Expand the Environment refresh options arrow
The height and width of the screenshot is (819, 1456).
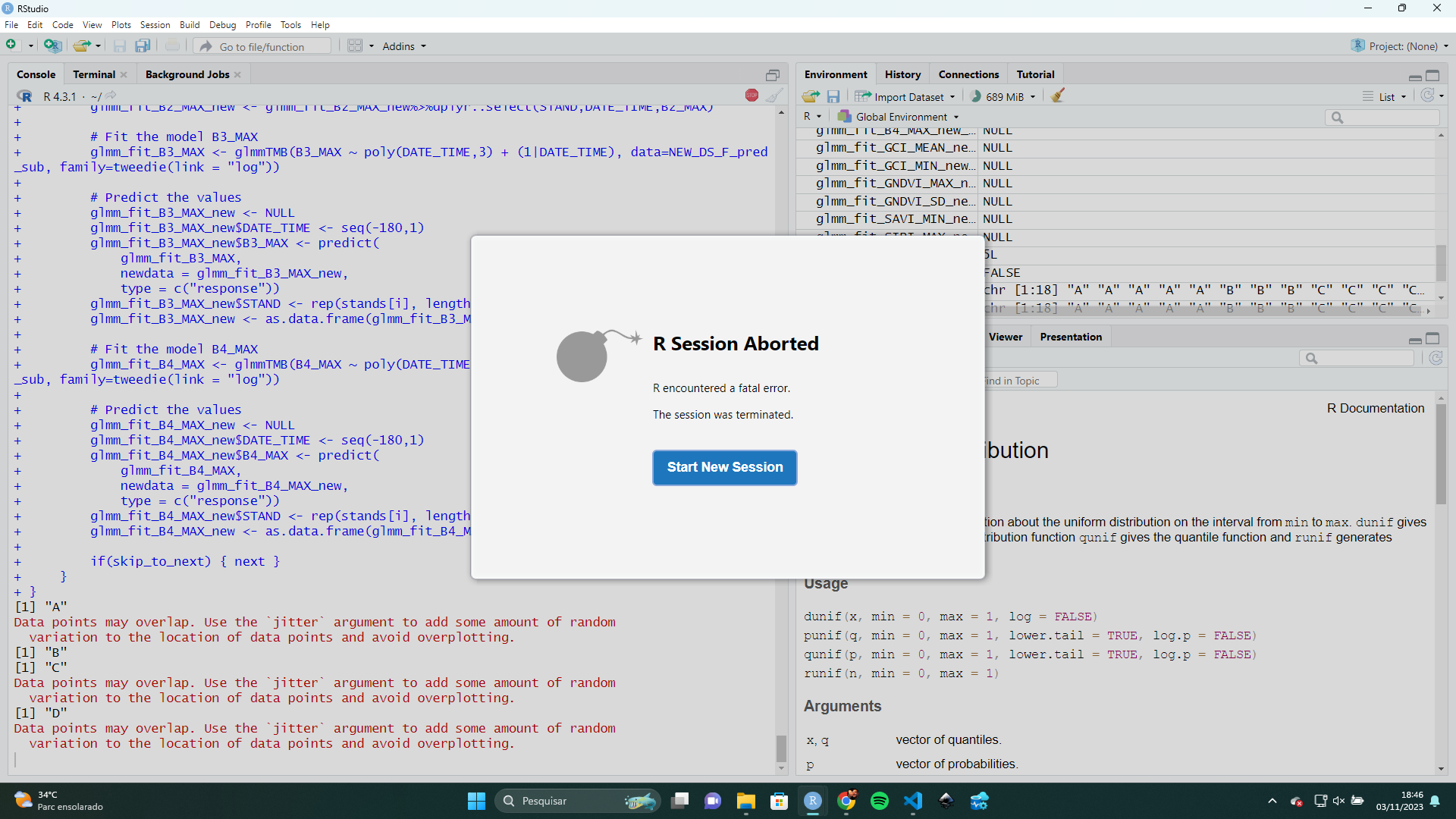[1442, 96]
